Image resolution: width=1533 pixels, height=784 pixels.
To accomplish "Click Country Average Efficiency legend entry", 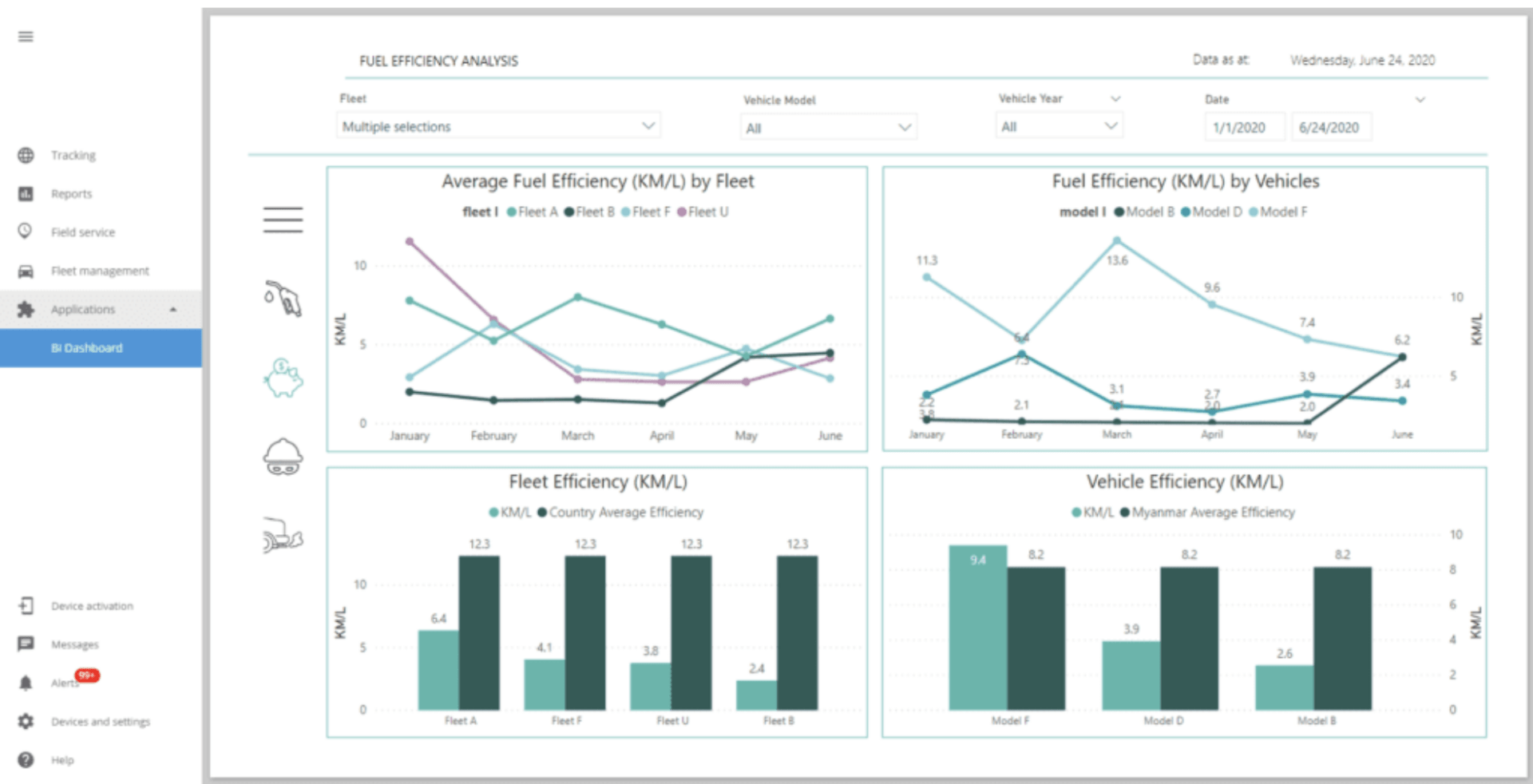I will (x=620, y=513).
